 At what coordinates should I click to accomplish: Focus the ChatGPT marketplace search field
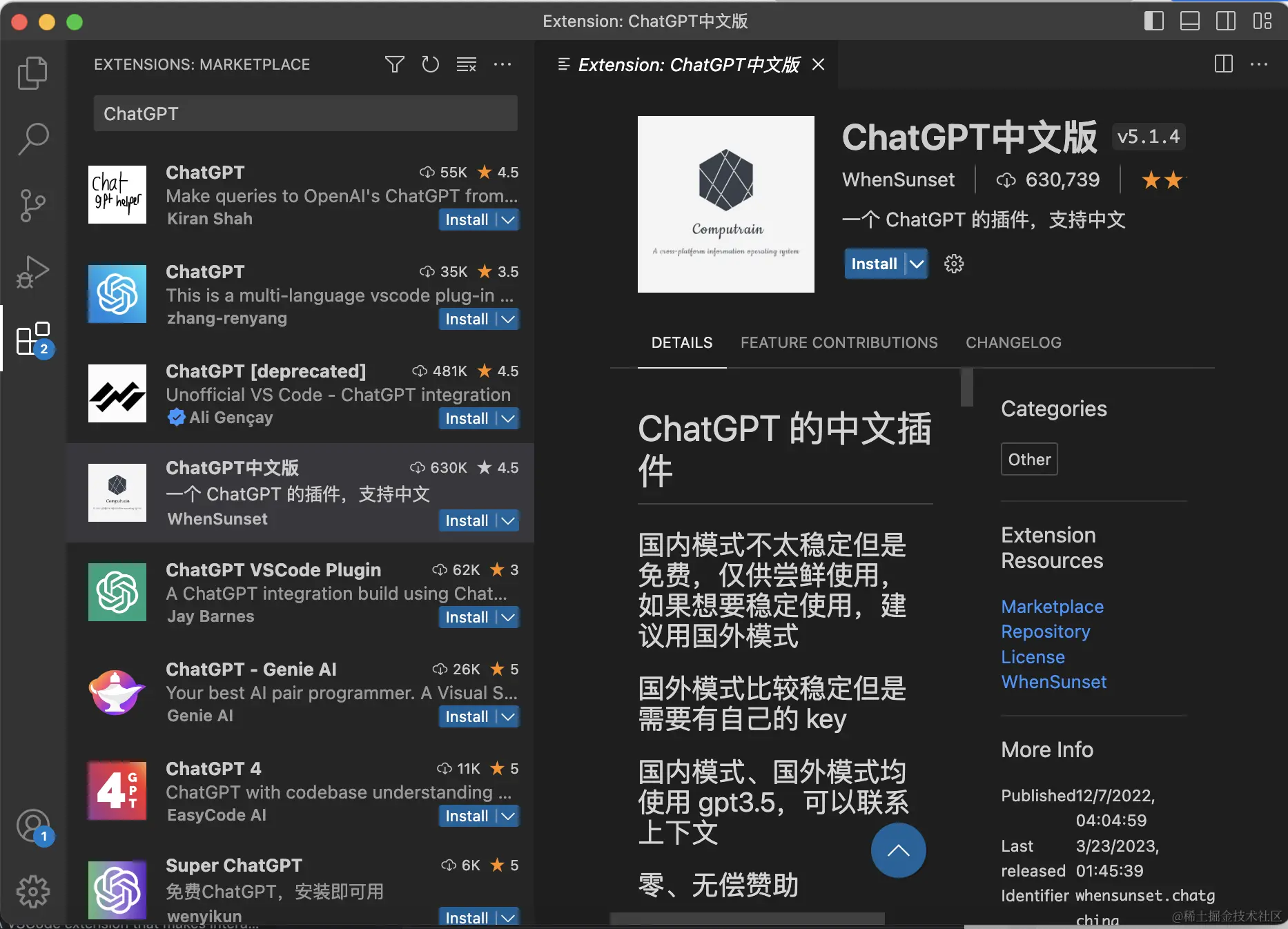coord(306,114)
